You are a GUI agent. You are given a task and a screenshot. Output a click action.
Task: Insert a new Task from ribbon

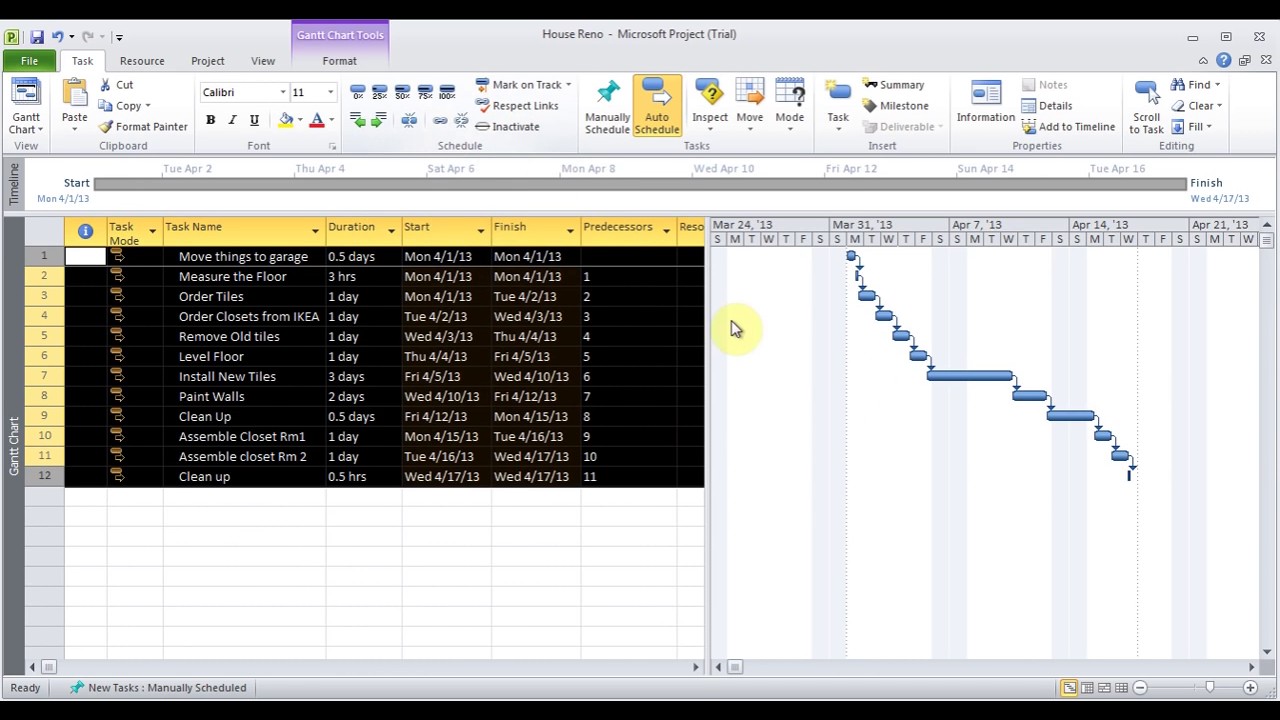(x=838, y=106)
